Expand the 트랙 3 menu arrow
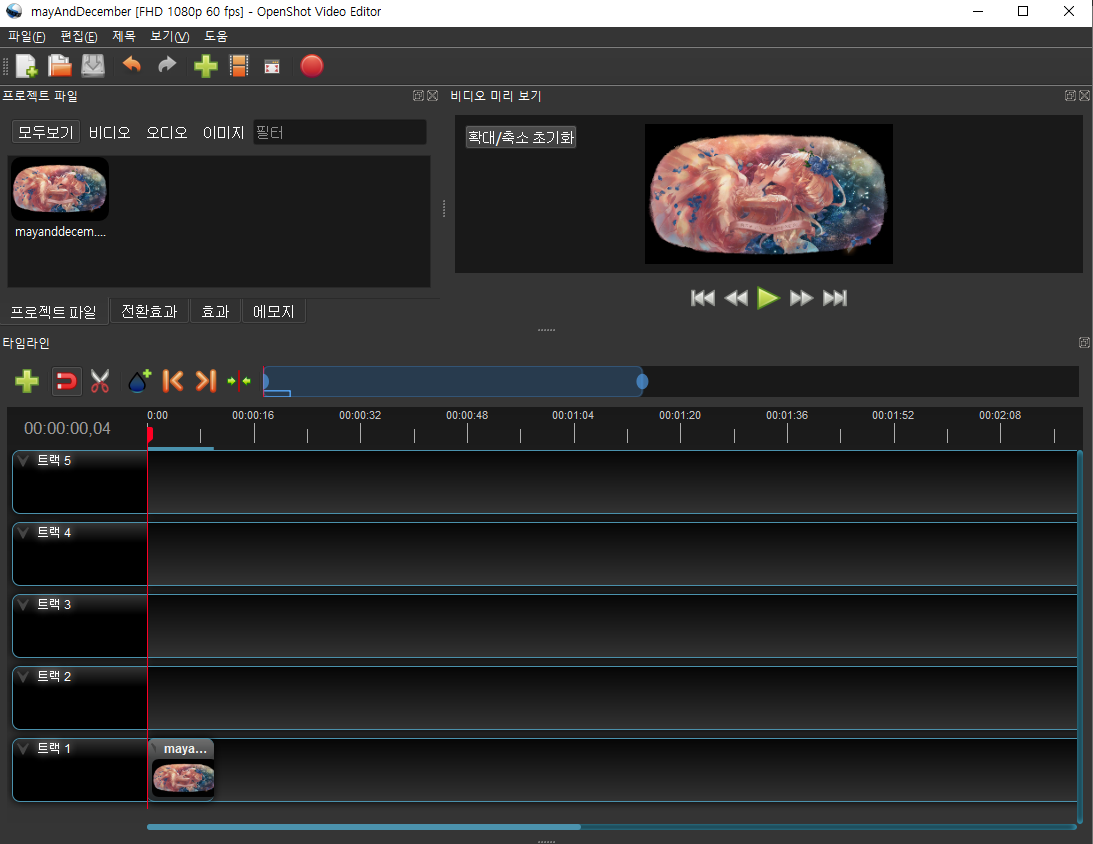This screenshot has width=1093, height=844. click(24, 604)
